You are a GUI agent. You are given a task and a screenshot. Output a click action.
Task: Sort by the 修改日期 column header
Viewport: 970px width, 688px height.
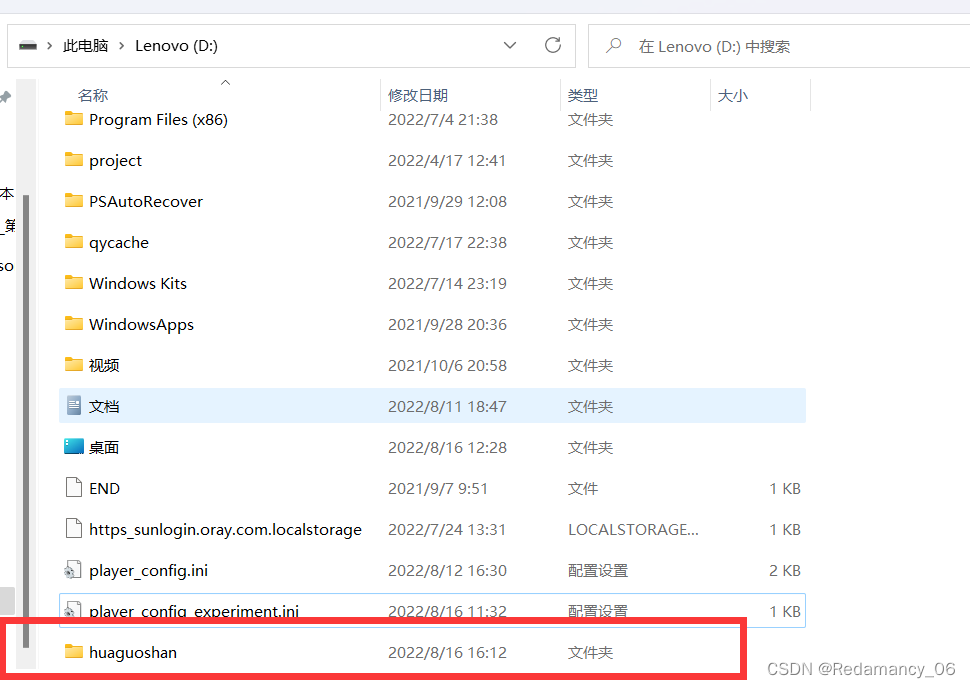pos(418,95)
